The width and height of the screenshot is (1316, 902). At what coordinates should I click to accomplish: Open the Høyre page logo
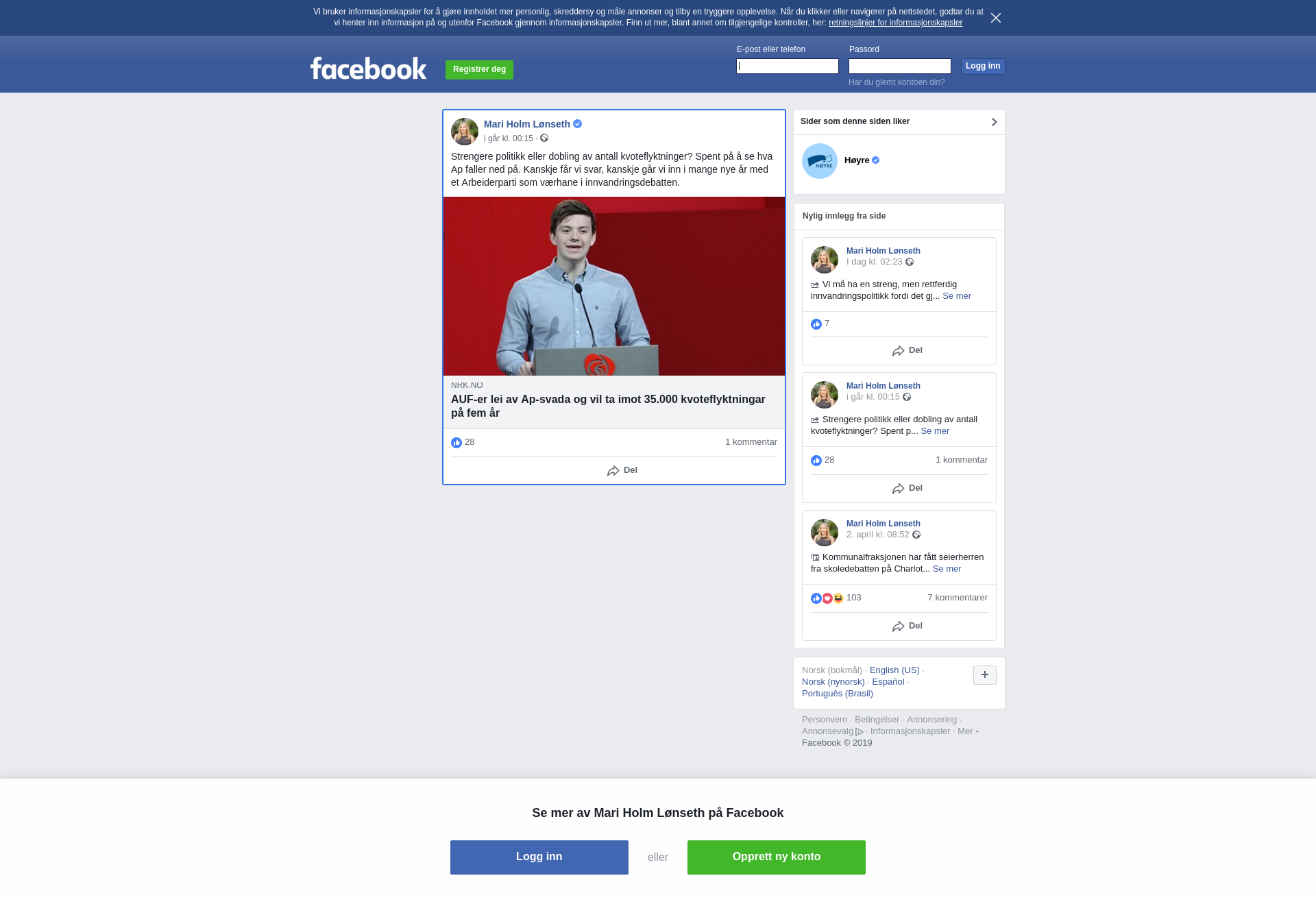tap(820, 161)
